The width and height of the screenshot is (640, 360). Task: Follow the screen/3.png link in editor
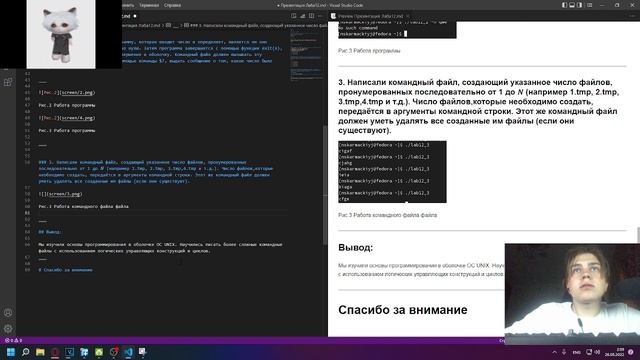tap(64, 194)
